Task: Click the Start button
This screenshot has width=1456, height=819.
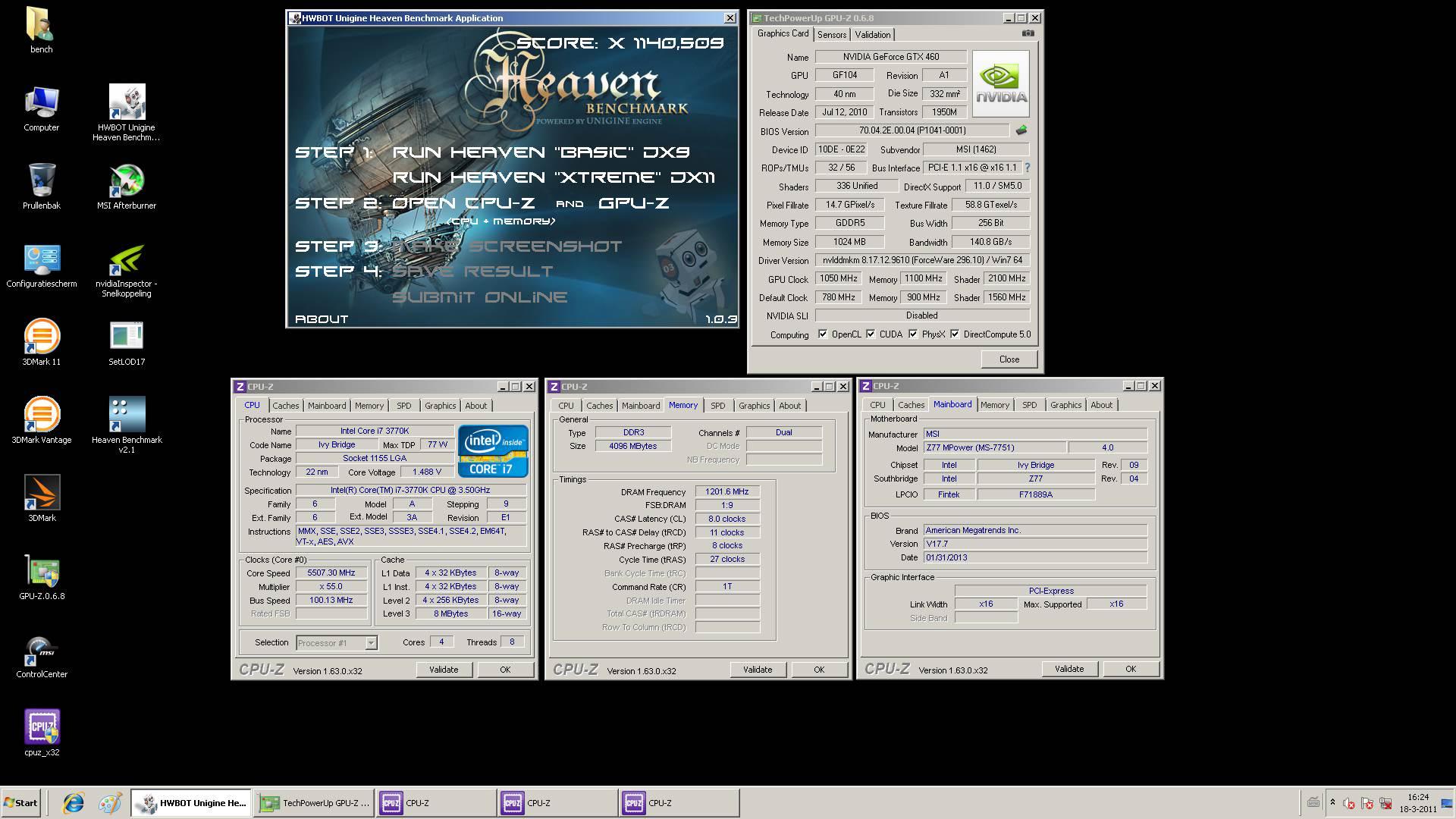Action: pyautogui.click(x=20, y=802)
